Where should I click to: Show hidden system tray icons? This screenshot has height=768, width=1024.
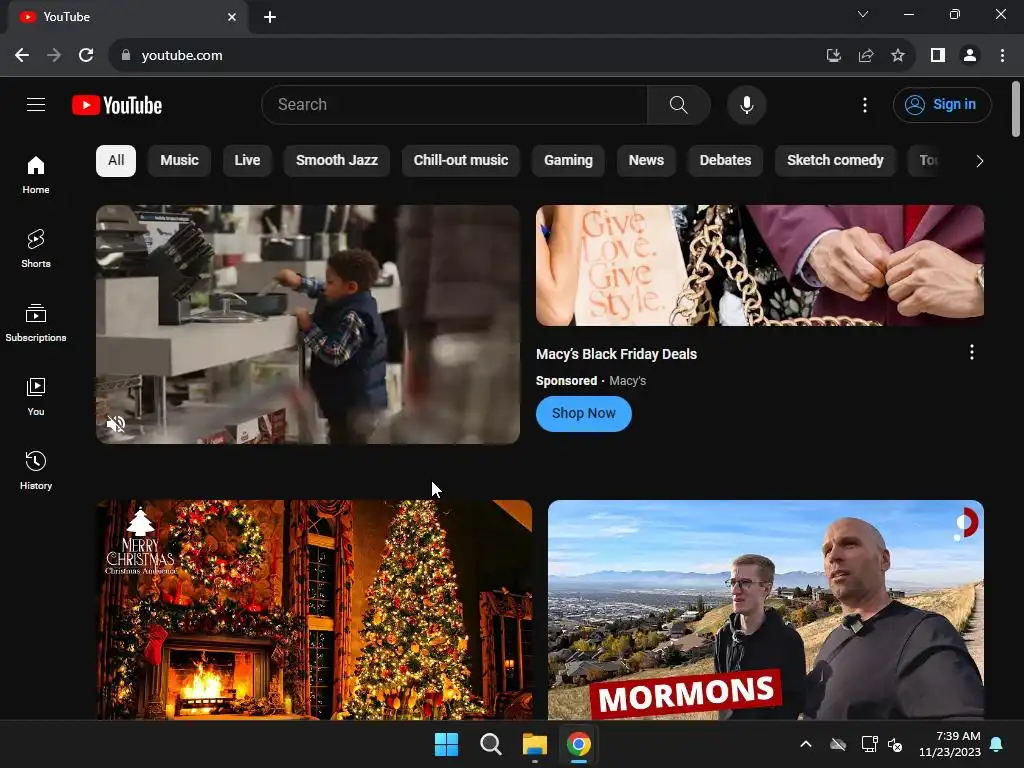pyautogui.click(x=806, y=744)
